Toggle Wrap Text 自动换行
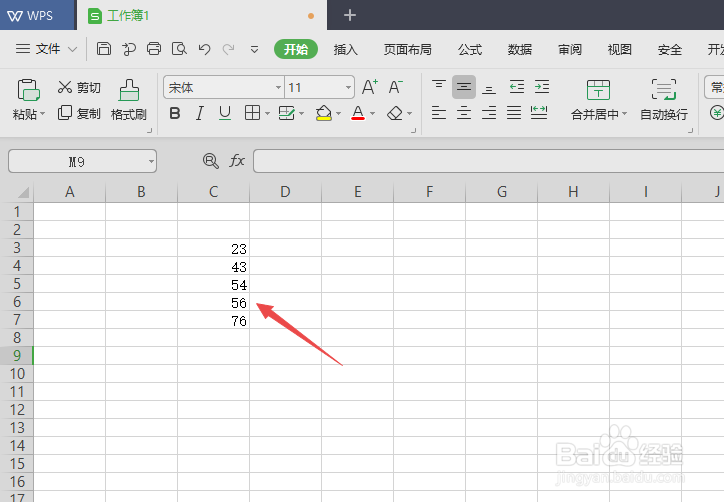 click(x=664, y=100)
